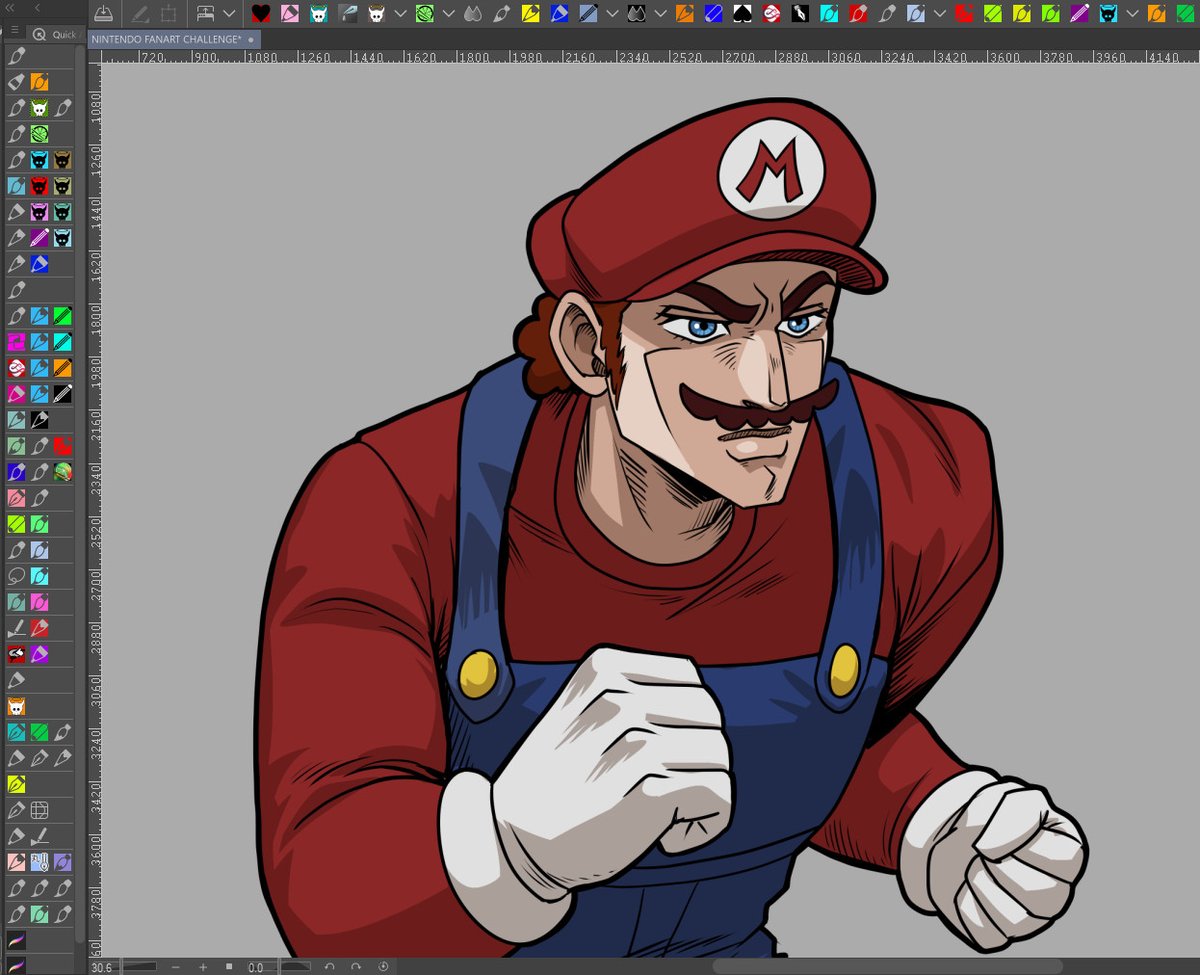Select the red cat head brush in Quick Access
Viewport: 1200px width, 975px height.
pos(39,186)
